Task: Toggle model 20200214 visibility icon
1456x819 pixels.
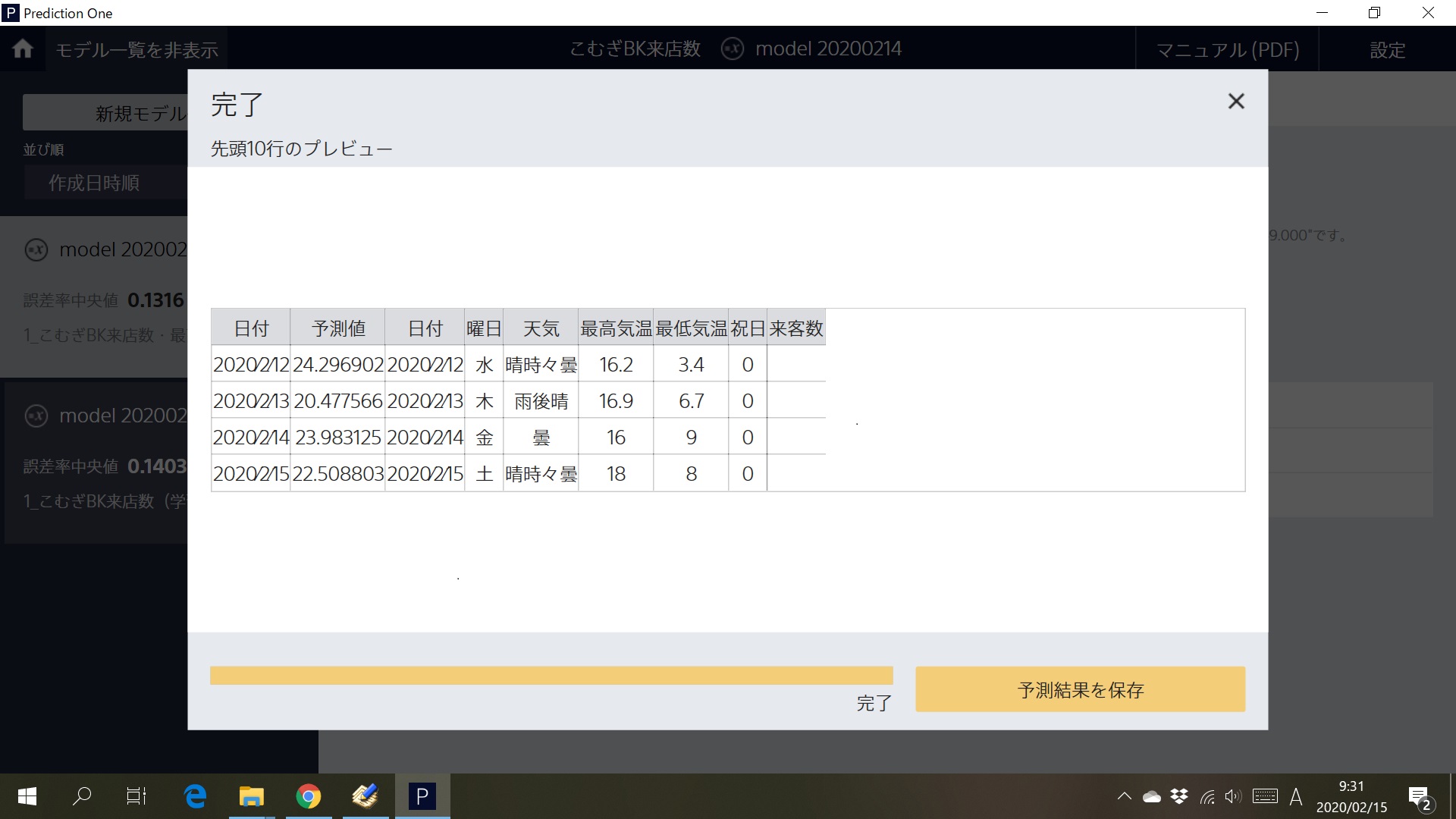Action: (x=733, y=48)
